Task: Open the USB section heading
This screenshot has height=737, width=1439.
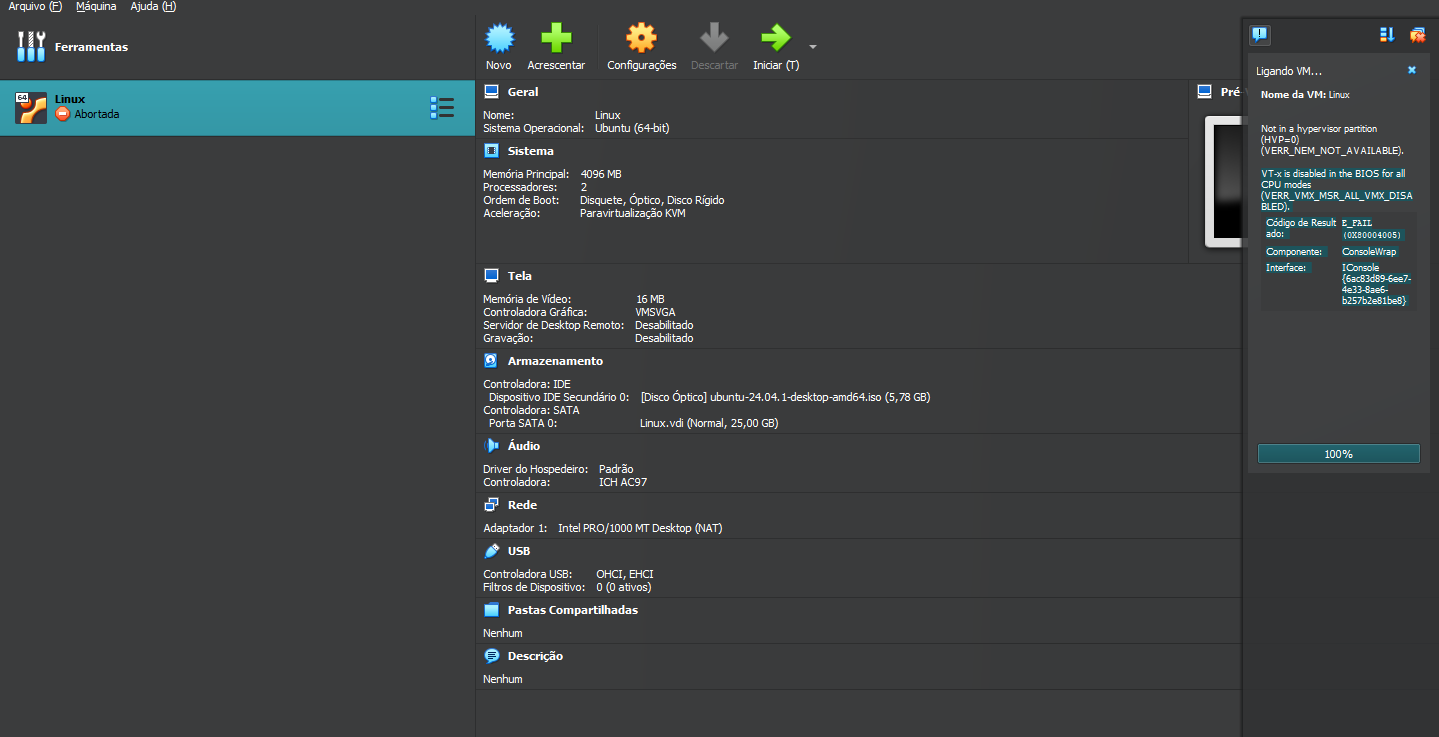Action: pos(519,551)
